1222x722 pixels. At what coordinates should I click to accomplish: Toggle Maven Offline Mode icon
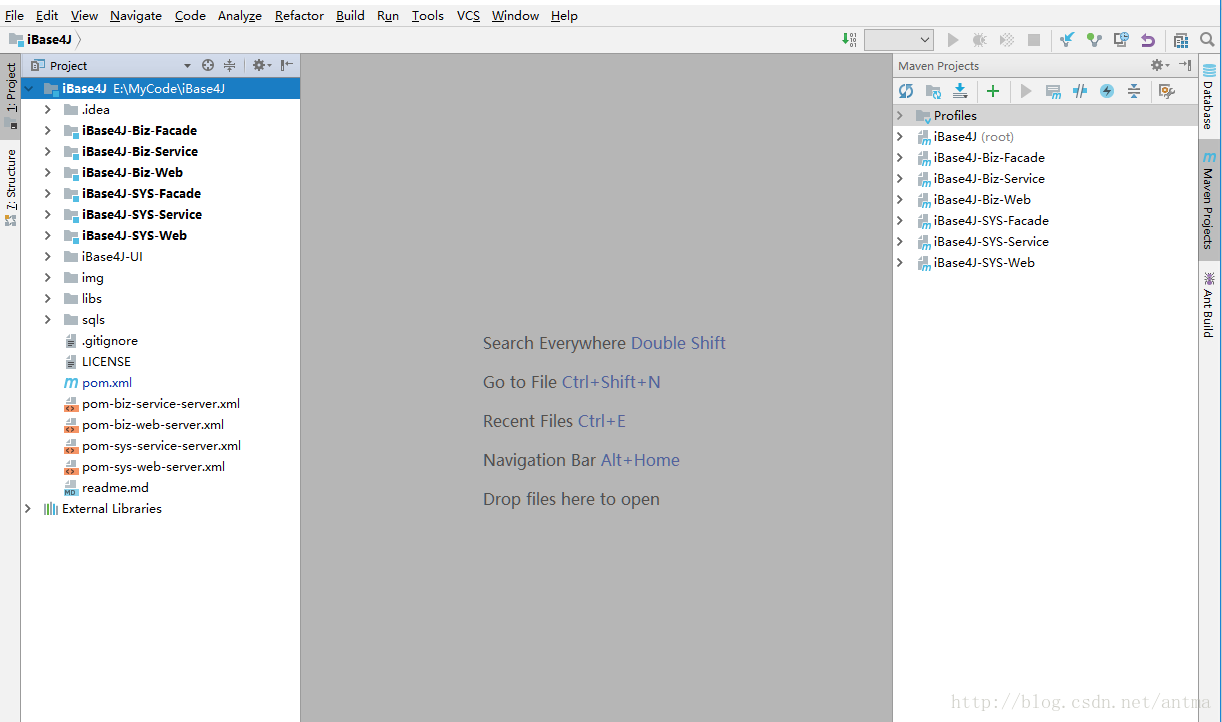point(1080,91)
